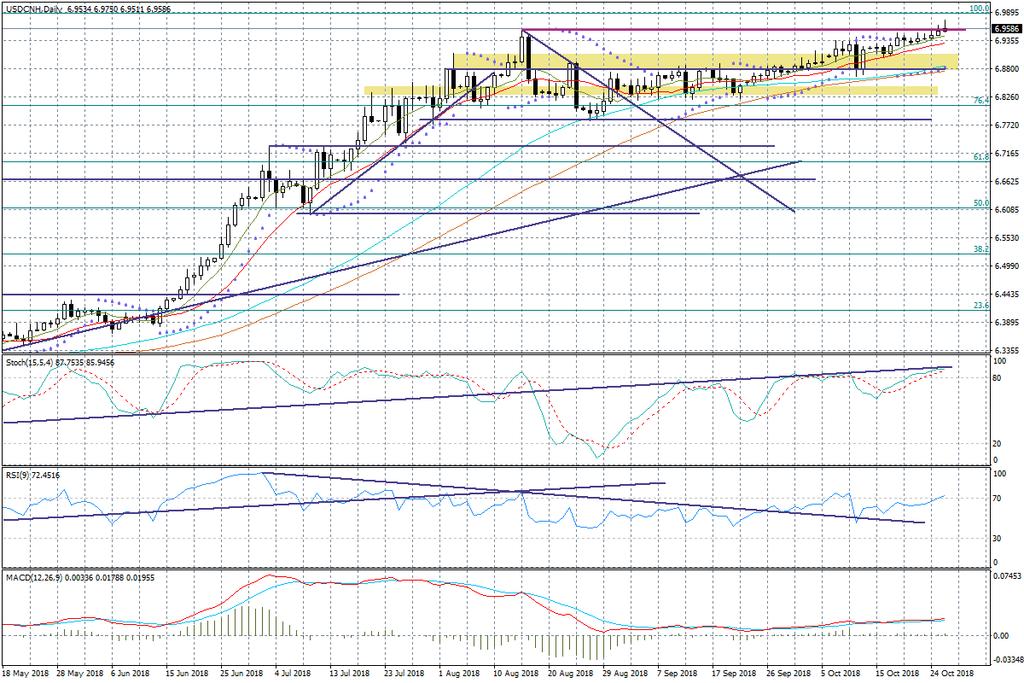Screen dimensions: 1024x683
Task: Click the 25 Jun 2018 date label
Action: [x=240, y=673]
